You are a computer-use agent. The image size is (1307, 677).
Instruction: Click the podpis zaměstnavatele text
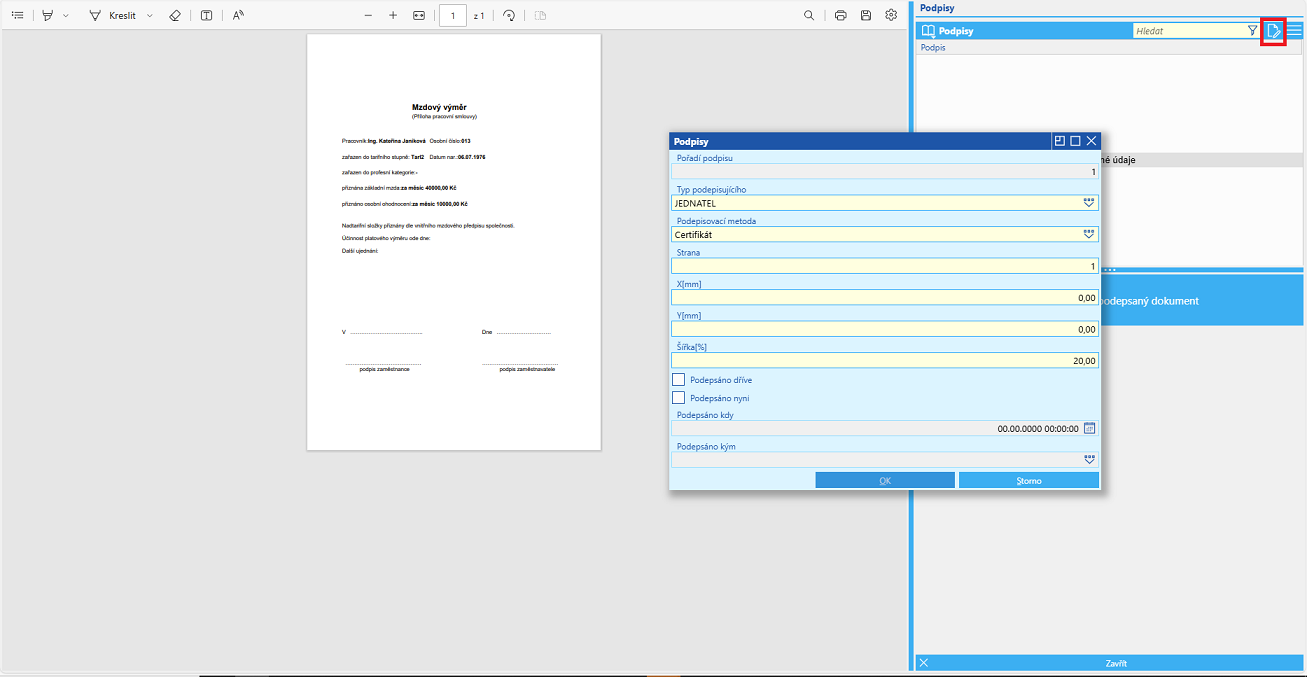coord(527,369)
